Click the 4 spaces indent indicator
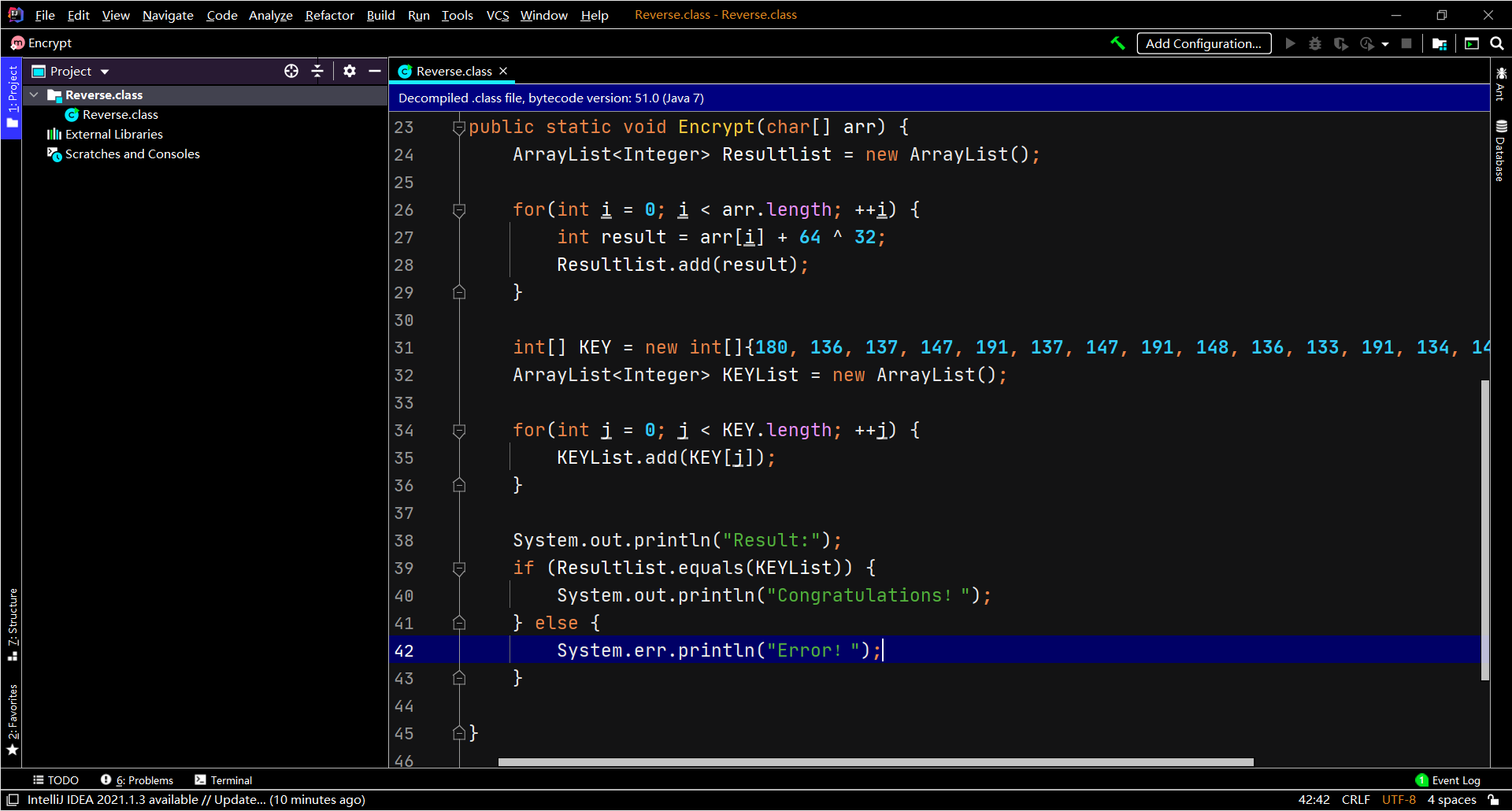The image size is (1512, 811). [1451, 799]
